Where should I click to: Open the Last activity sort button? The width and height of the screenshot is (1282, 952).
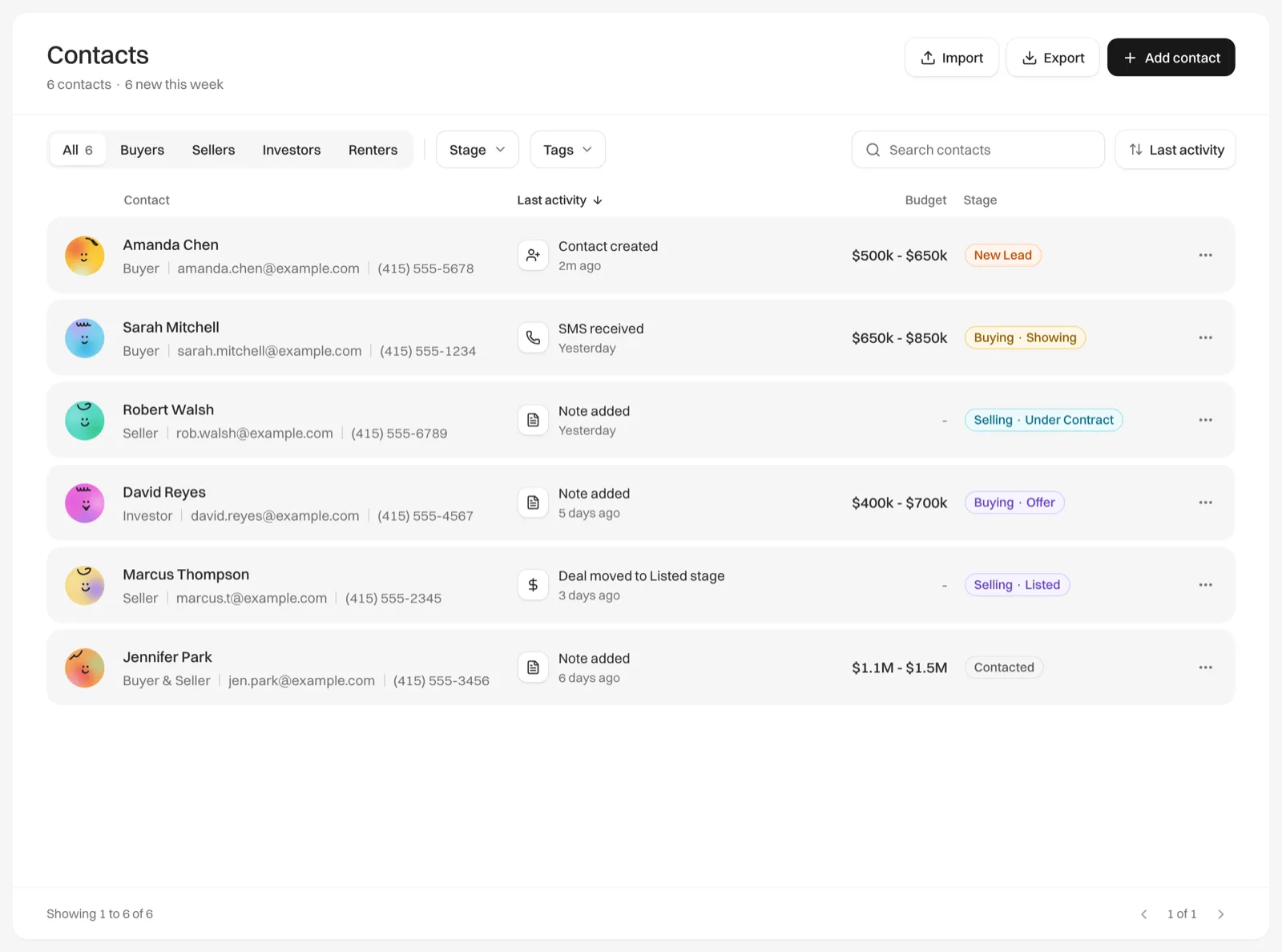pyautogui.click(x=1175, y=150)
